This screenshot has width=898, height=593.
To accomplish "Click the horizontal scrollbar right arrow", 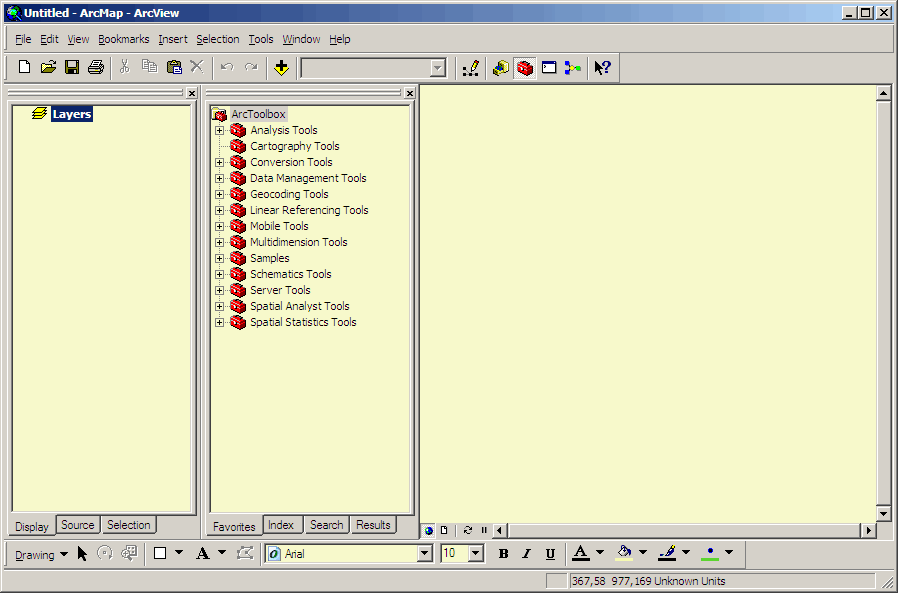I will coord(869,531).
